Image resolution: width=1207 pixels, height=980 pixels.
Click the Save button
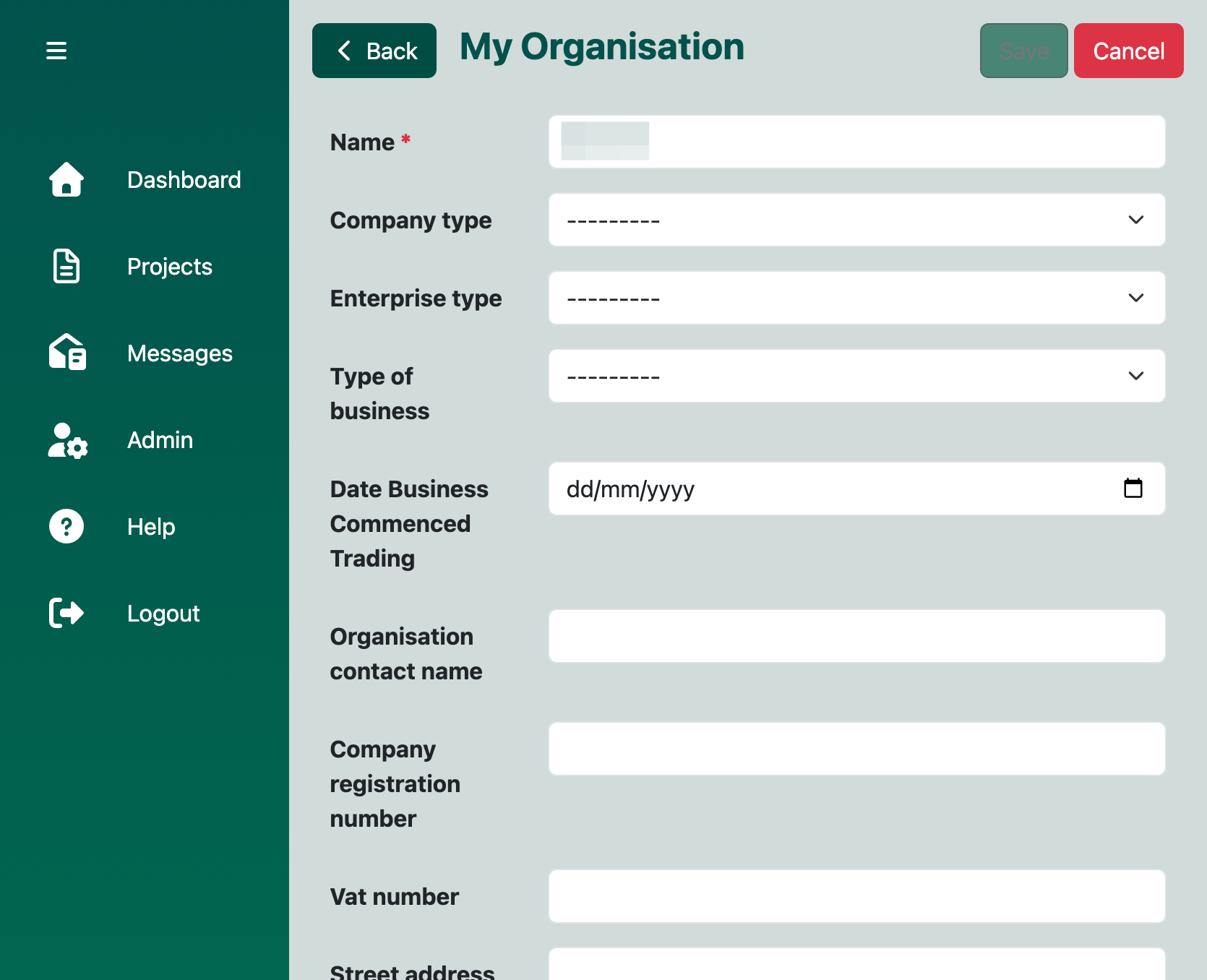1024,51
